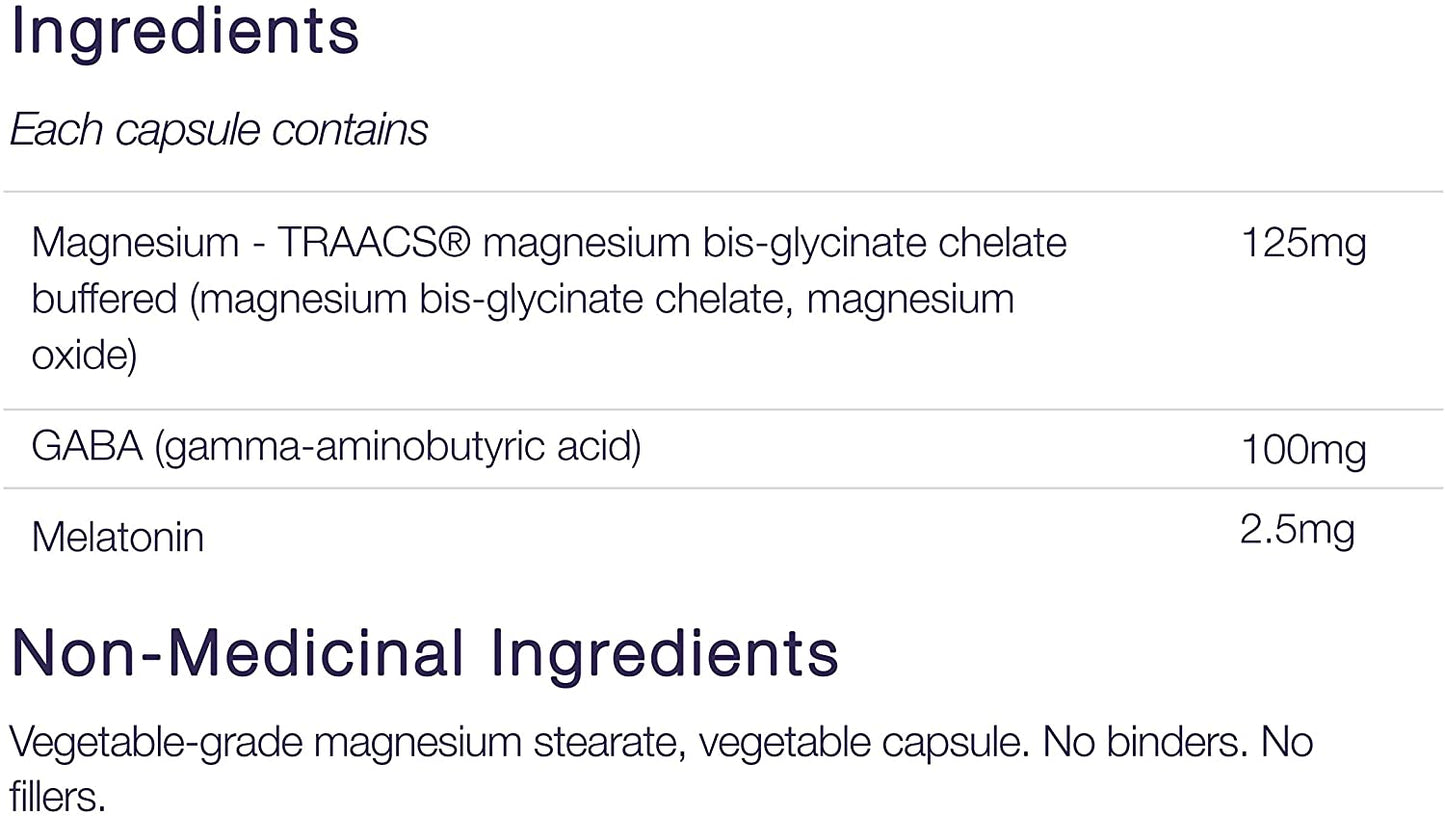Click the word 'Magnesium' starting the first row
The width and height of the screenshot is (1445, 816).
click(x=131, y=243)
